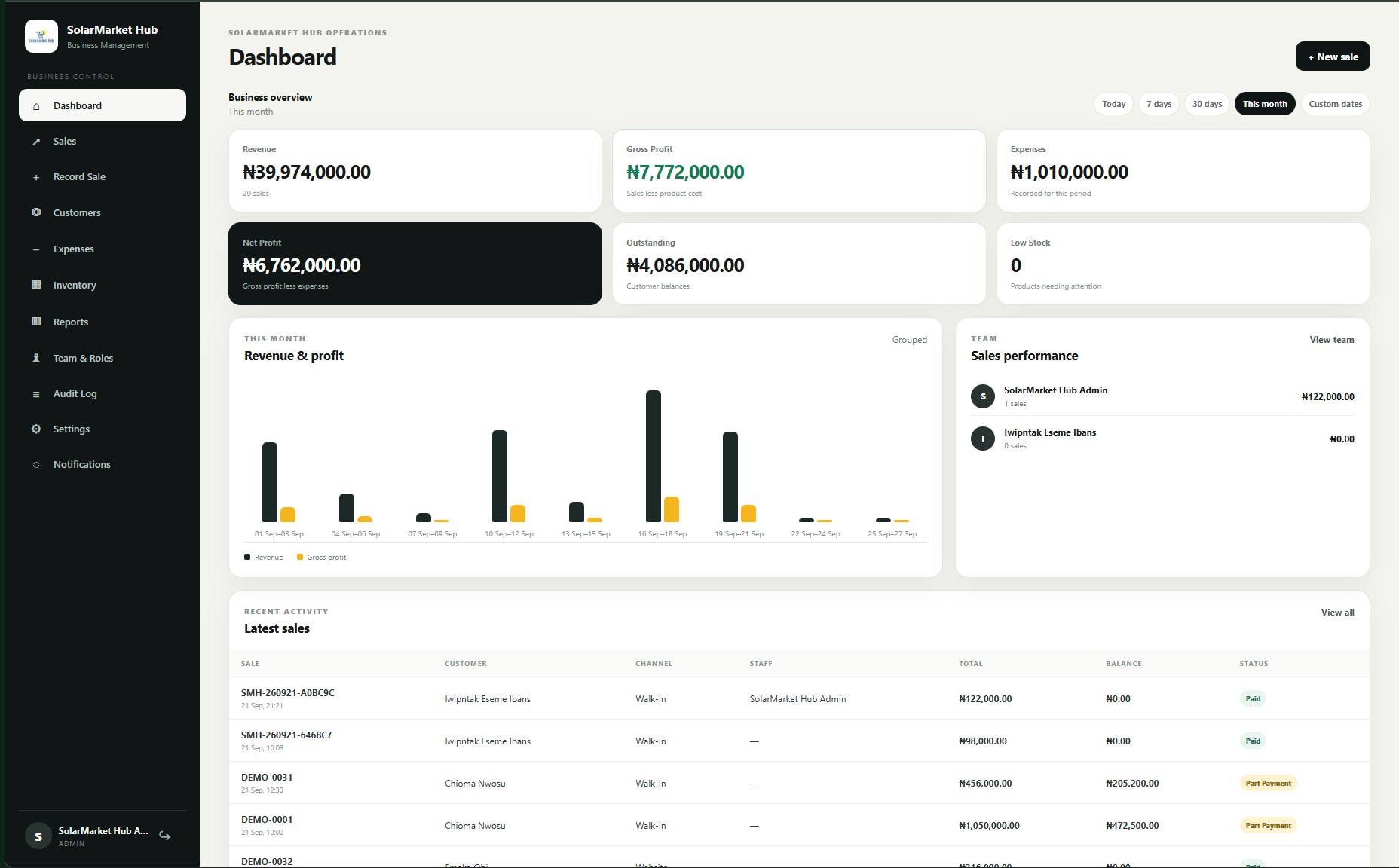Click the Customers icon in sidebar
The image size is (1399, 868).
click(x=36, y=212)
